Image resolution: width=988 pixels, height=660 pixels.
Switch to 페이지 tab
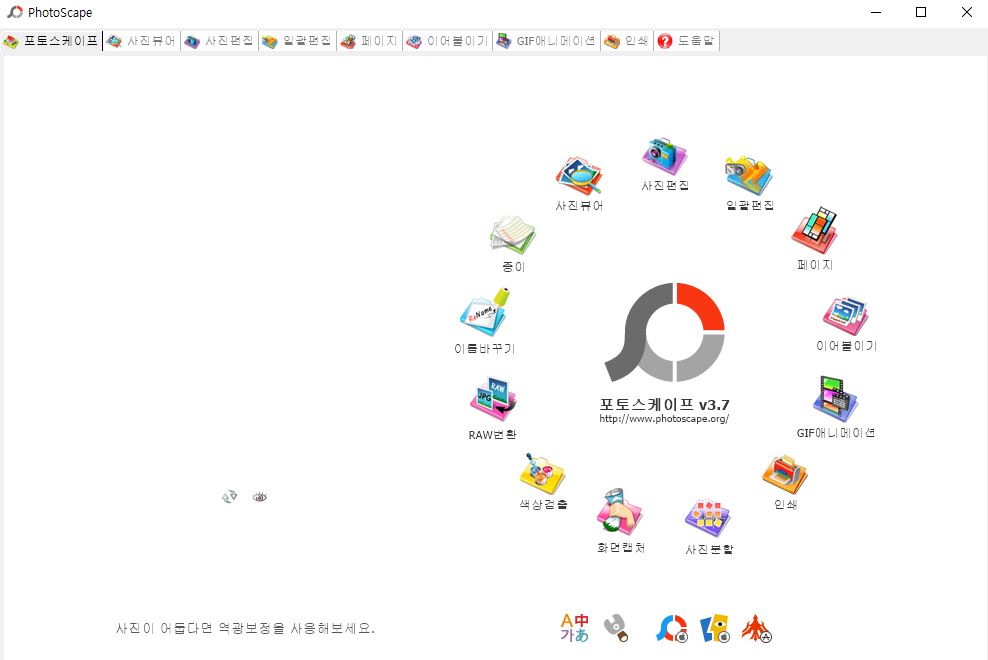click(x=369, y=41)
